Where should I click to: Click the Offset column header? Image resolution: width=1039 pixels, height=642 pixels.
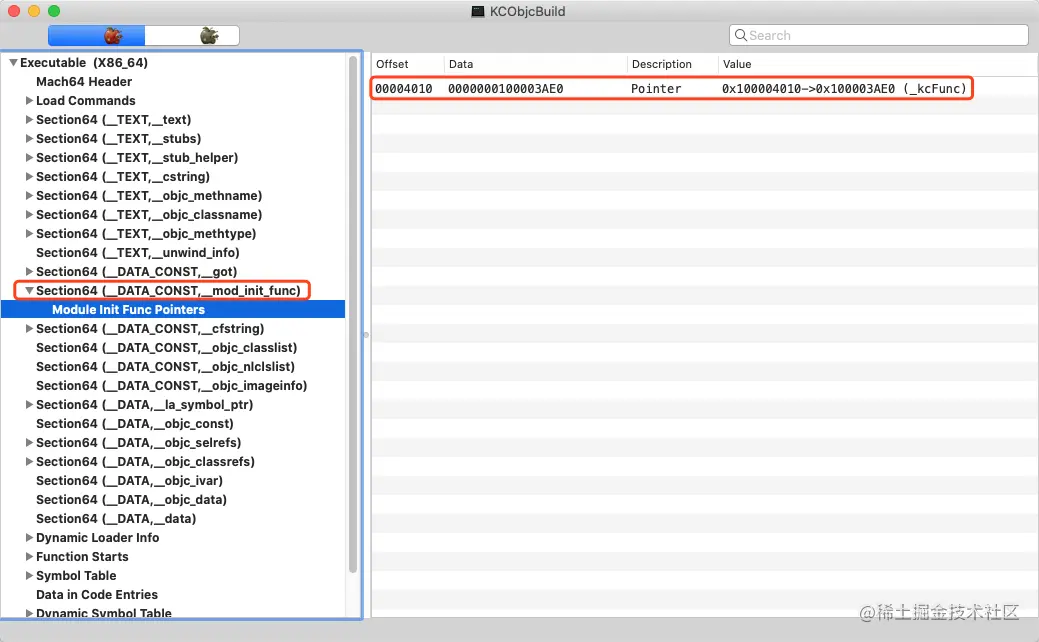point(408,64)
